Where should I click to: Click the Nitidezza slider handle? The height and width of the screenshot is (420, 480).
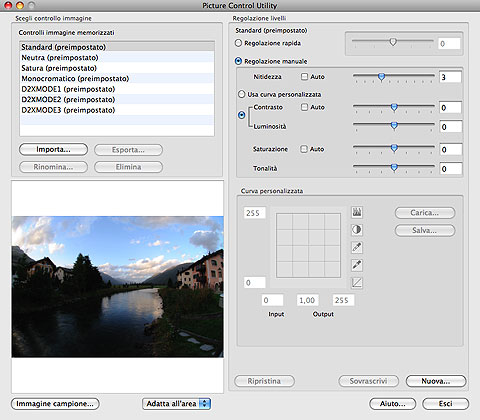click(x=381, y=77)
